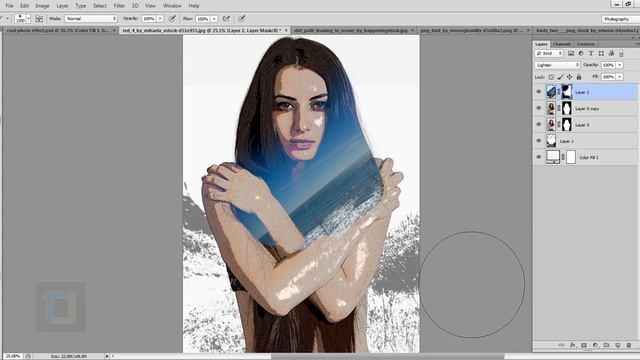Hide Layer 2 with its eye icon
640x360 pixels.
[538, 92]
